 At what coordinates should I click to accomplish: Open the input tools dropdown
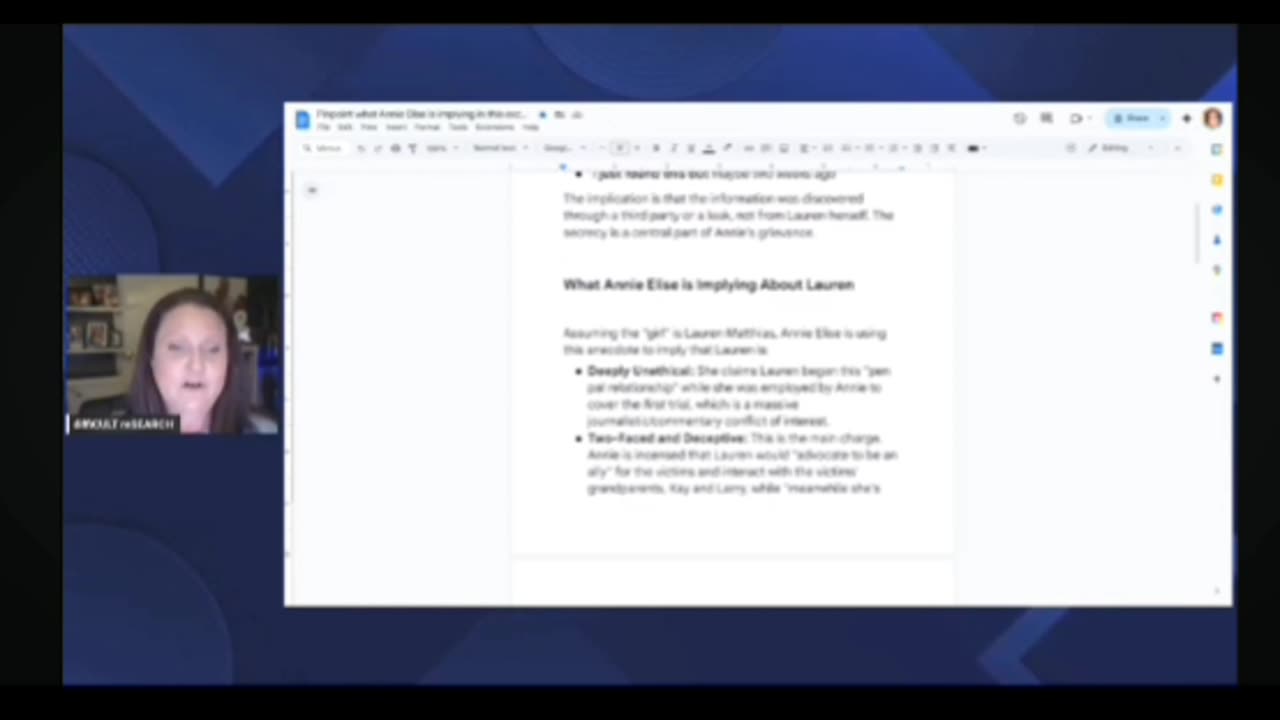tap(977, 148)
